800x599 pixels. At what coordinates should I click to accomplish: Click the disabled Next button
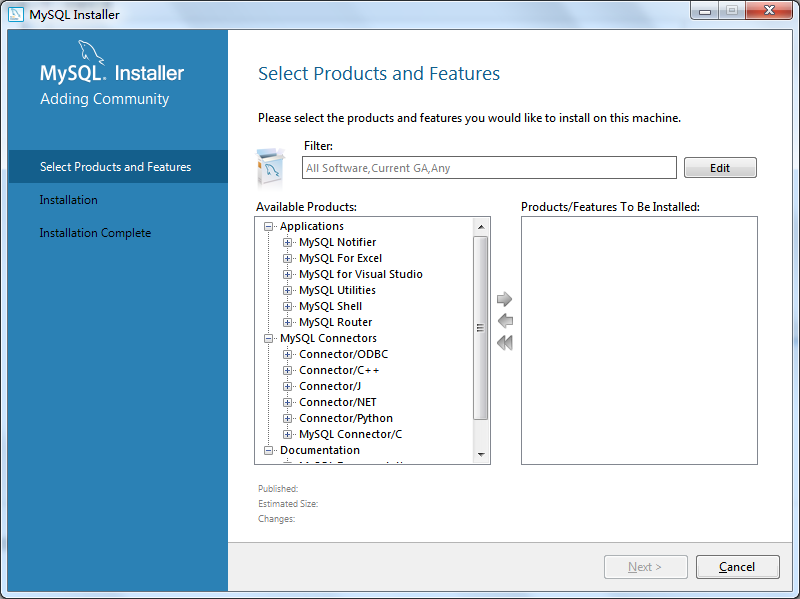tap(645, 566)
